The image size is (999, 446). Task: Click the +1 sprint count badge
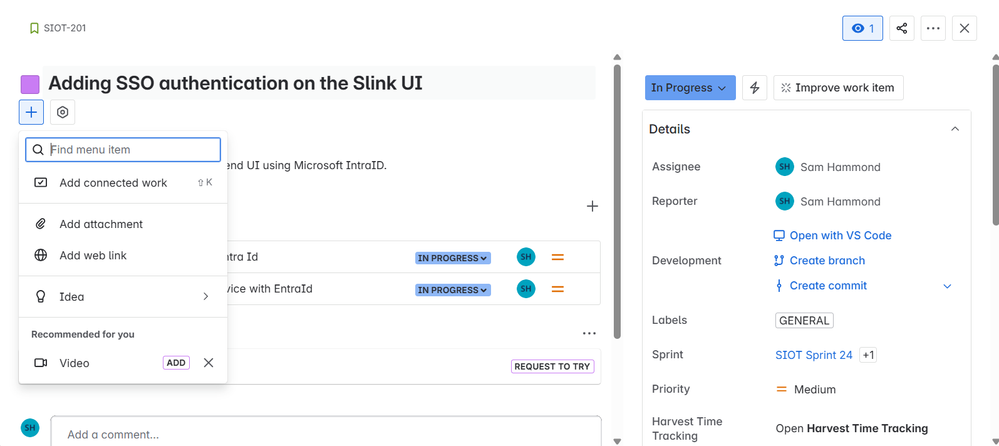coord(868,355)
